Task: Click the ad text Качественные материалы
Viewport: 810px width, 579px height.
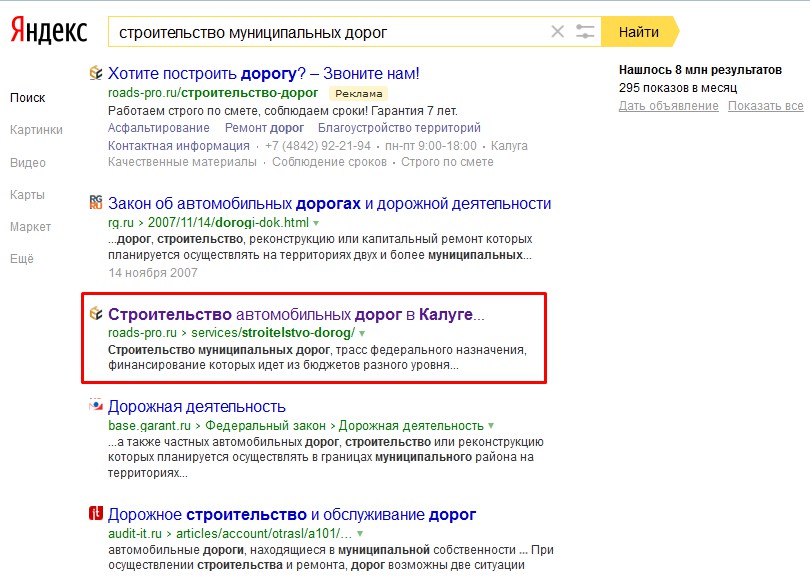Action: (182, 162)
